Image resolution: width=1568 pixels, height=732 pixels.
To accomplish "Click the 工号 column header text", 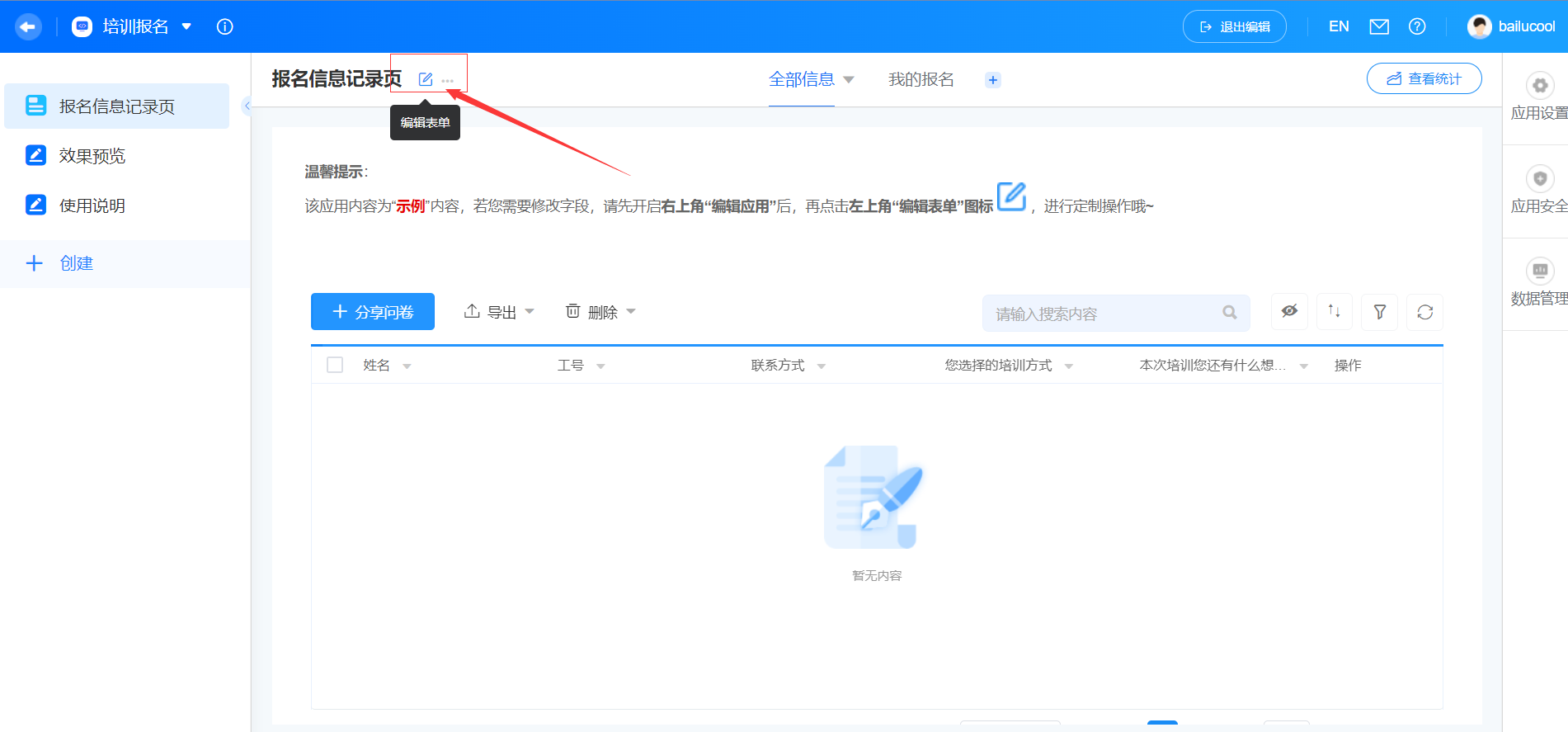I will coord(571,366).
